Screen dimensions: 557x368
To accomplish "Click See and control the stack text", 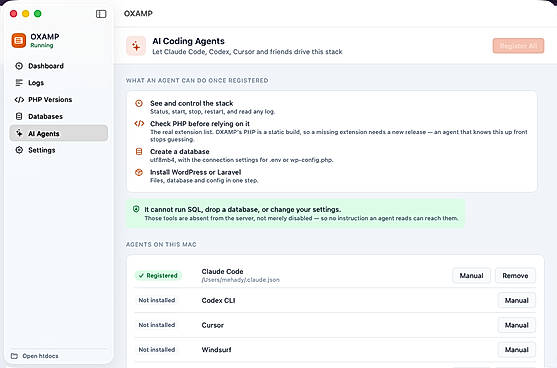I will coord(191,103).
